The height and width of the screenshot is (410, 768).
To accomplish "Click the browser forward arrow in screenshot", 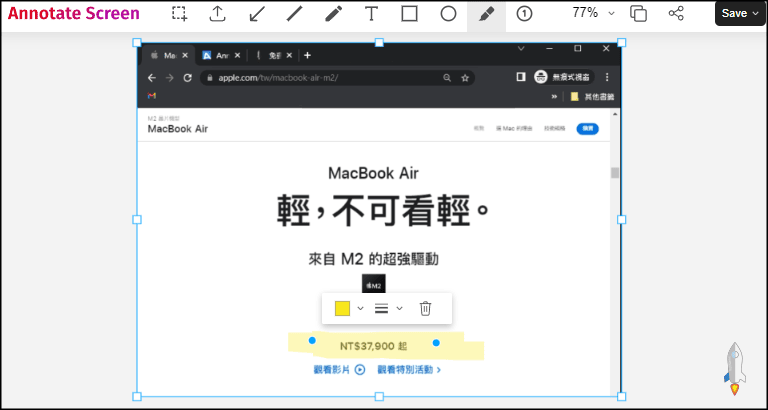I will tap(169, 78).
